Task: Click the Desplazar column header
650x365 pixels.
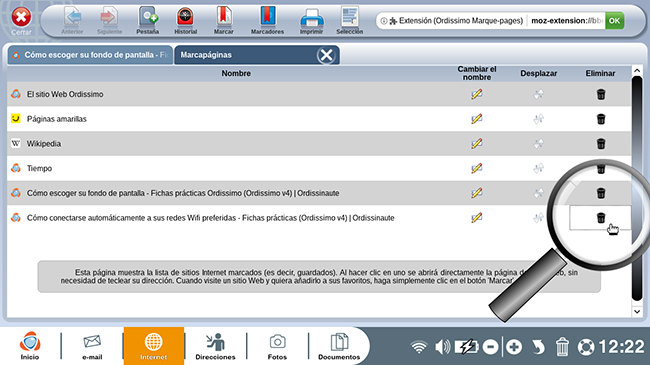Action: 538,73
